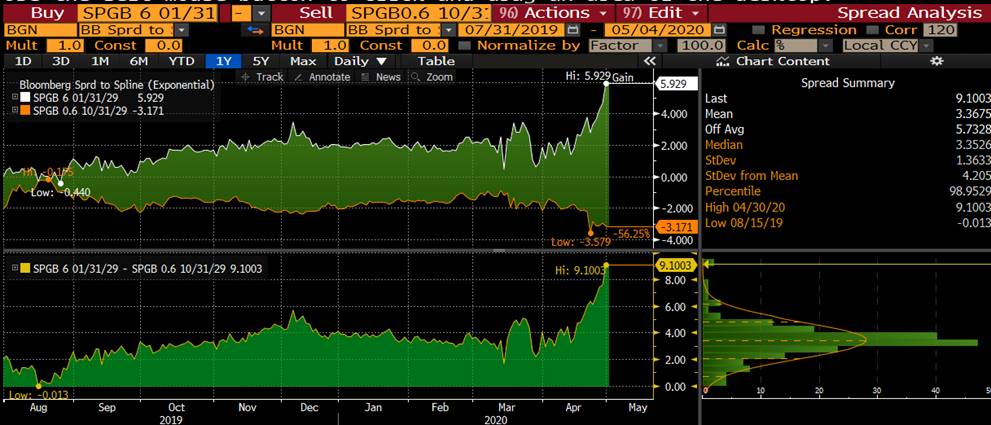
Task: Switch to 3D range
Action: 61,61
